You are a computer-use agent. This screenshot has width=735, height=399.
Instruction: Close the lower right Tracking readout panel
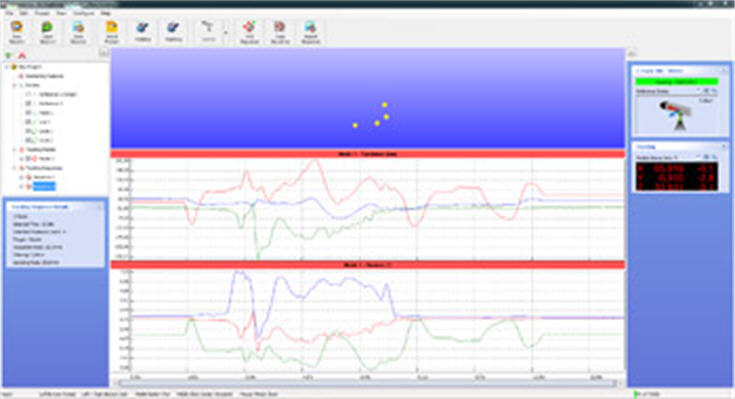click(724, 147)
